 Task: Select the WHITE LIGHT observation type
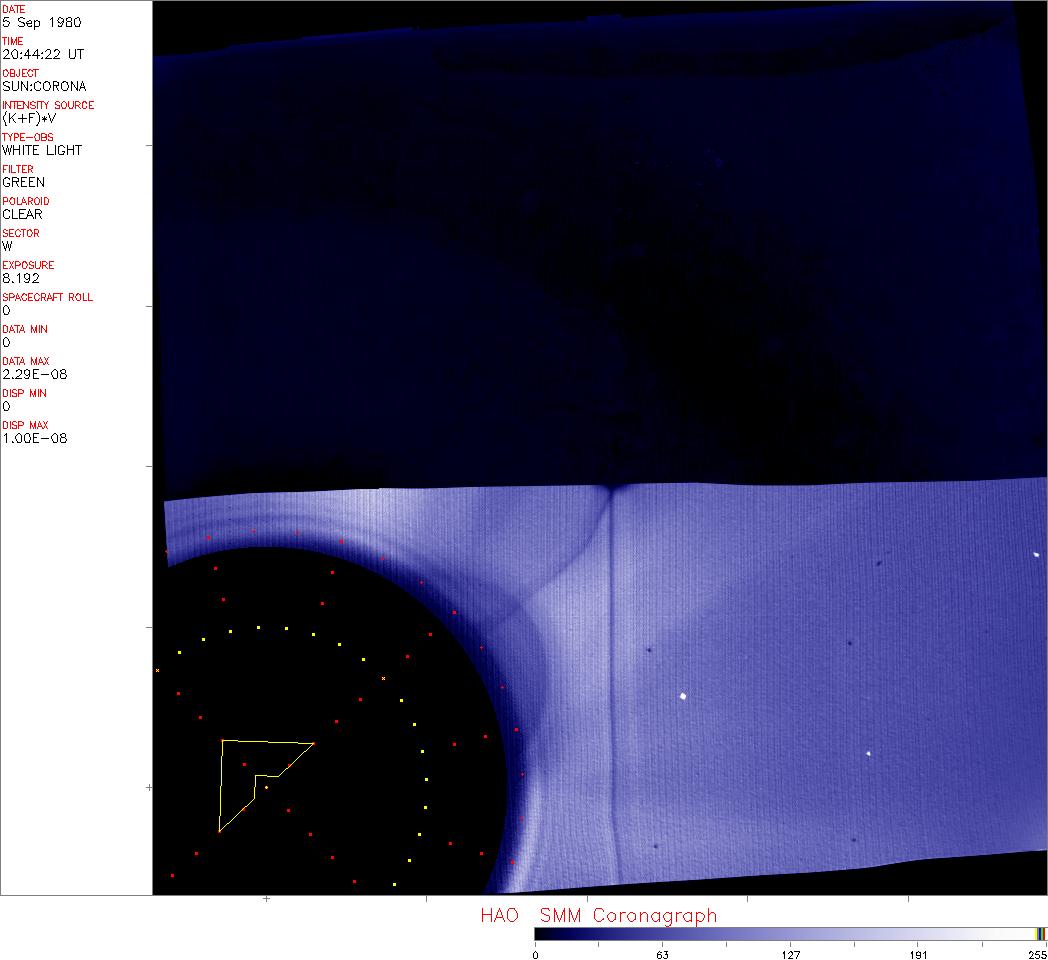point(42,150)
